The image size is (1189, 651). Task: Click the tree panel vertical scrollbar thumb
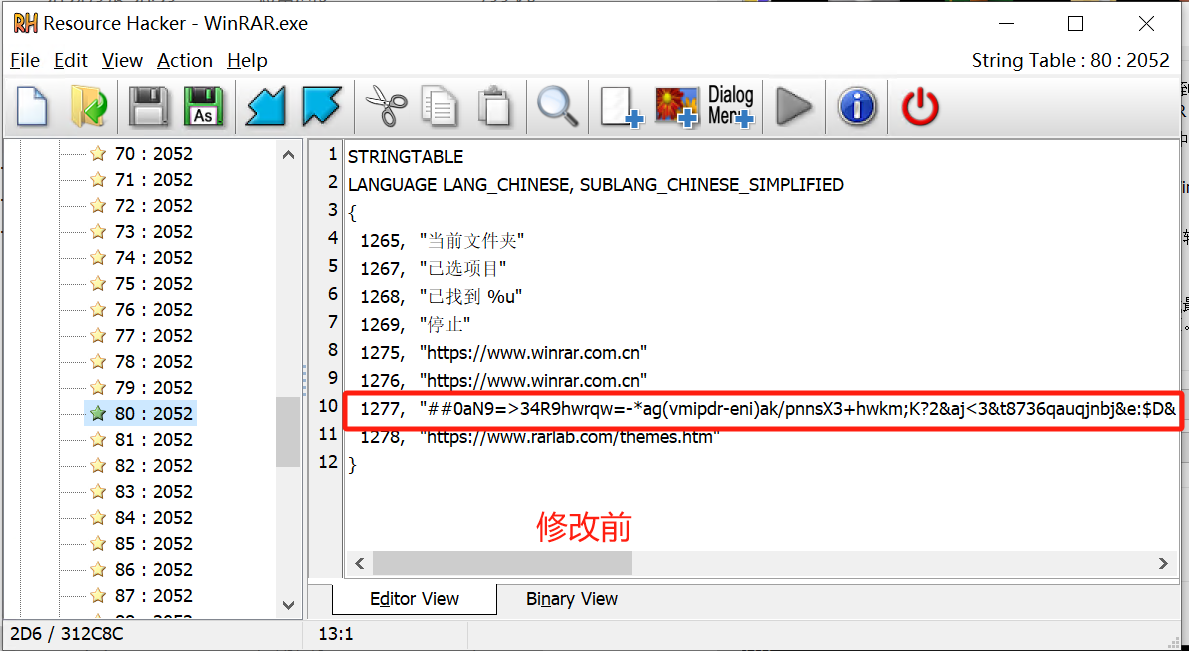pyautogui.click(x=288, y=432)
